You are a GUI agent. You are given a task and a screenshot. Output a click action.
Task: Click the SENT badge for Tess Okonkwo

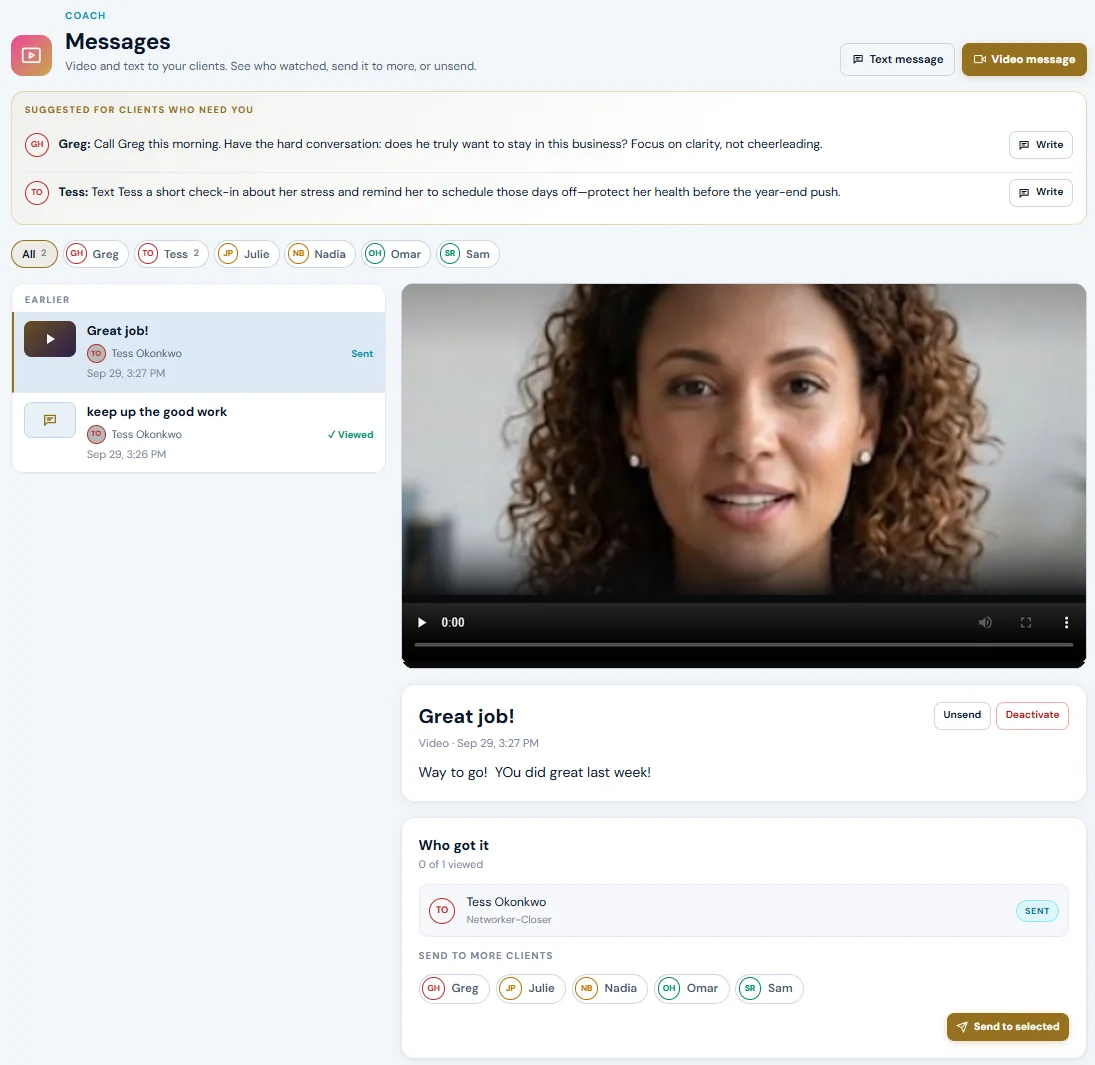1036,911
